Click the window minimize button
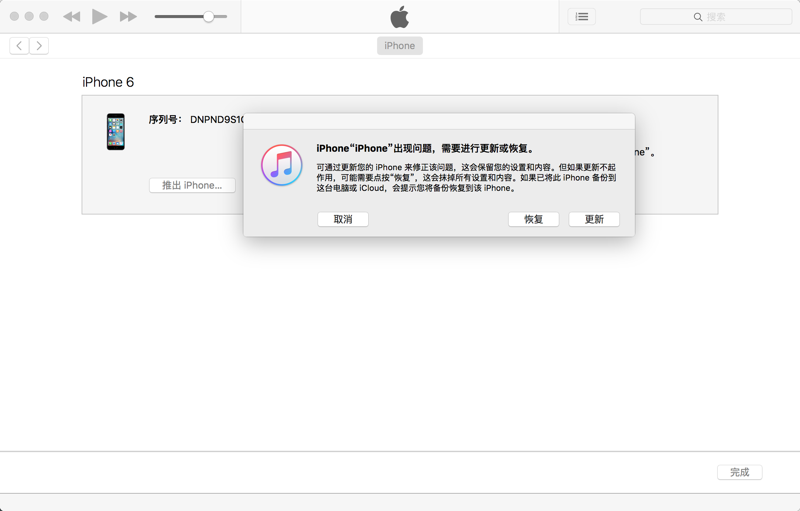800x511 pixels. (29, 16)
